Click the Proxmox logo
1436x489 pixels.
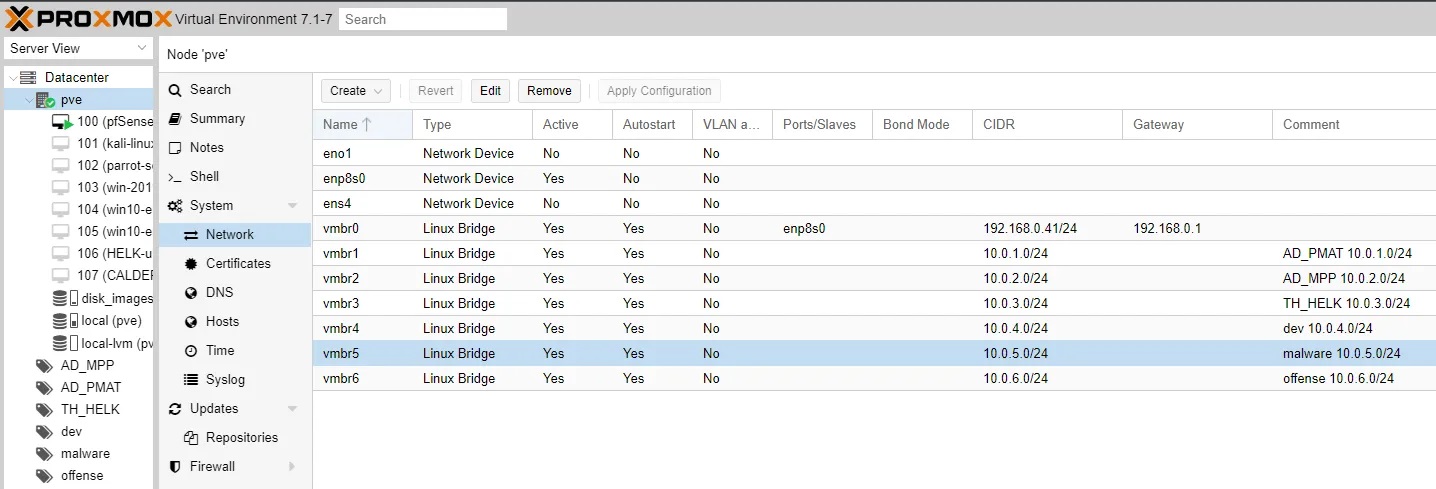pyautogui.click(x=88, y=18)
